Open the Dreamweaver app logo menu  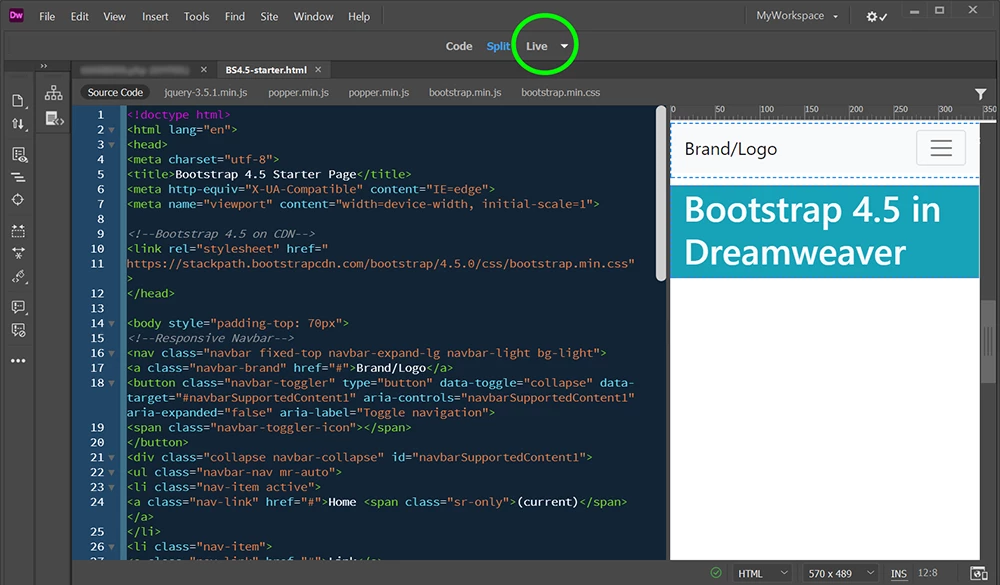(x=16, y=16)
